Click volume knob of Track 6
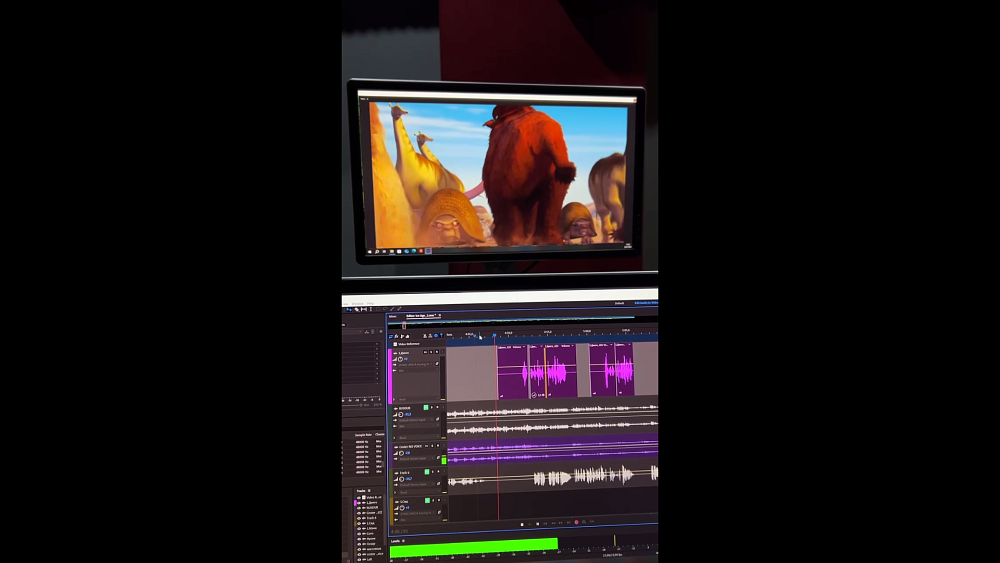 click(x=402, y=479)
